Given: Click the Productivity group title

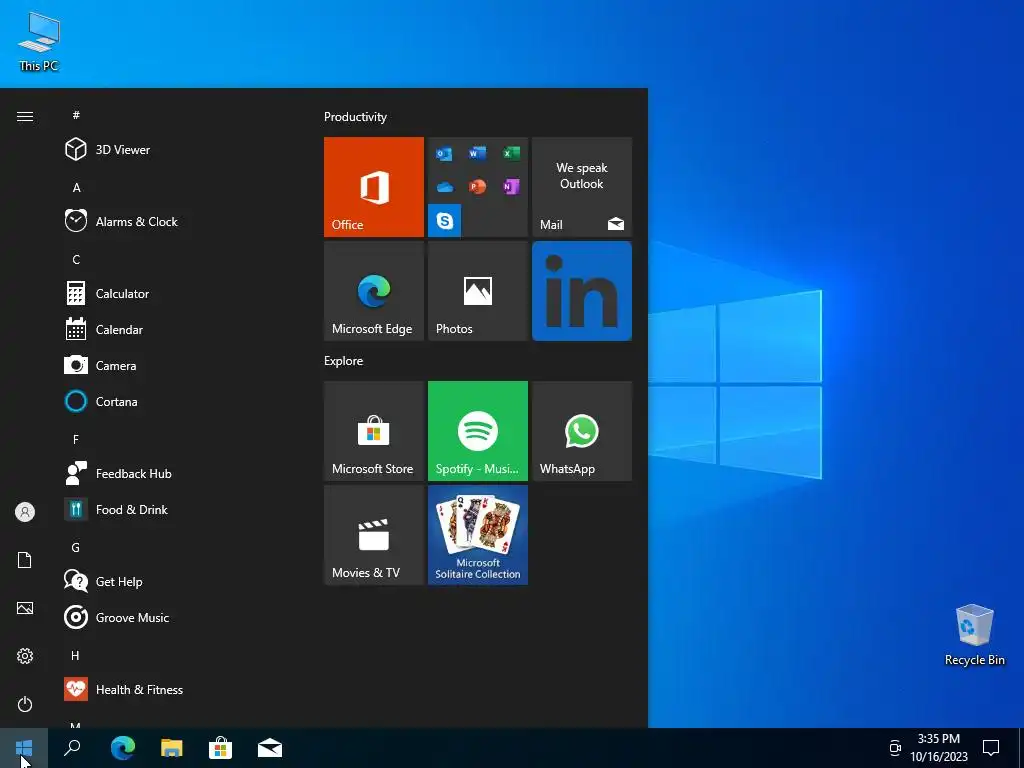Looking at the screenshot, I should click(355, 117).
